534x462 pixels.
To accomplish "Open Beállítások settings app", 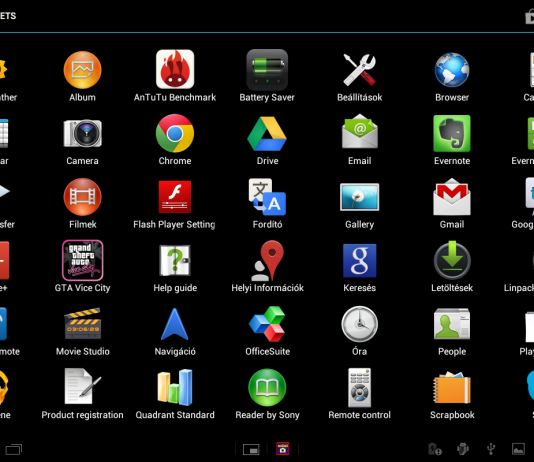I will click(x=360, y=69).
